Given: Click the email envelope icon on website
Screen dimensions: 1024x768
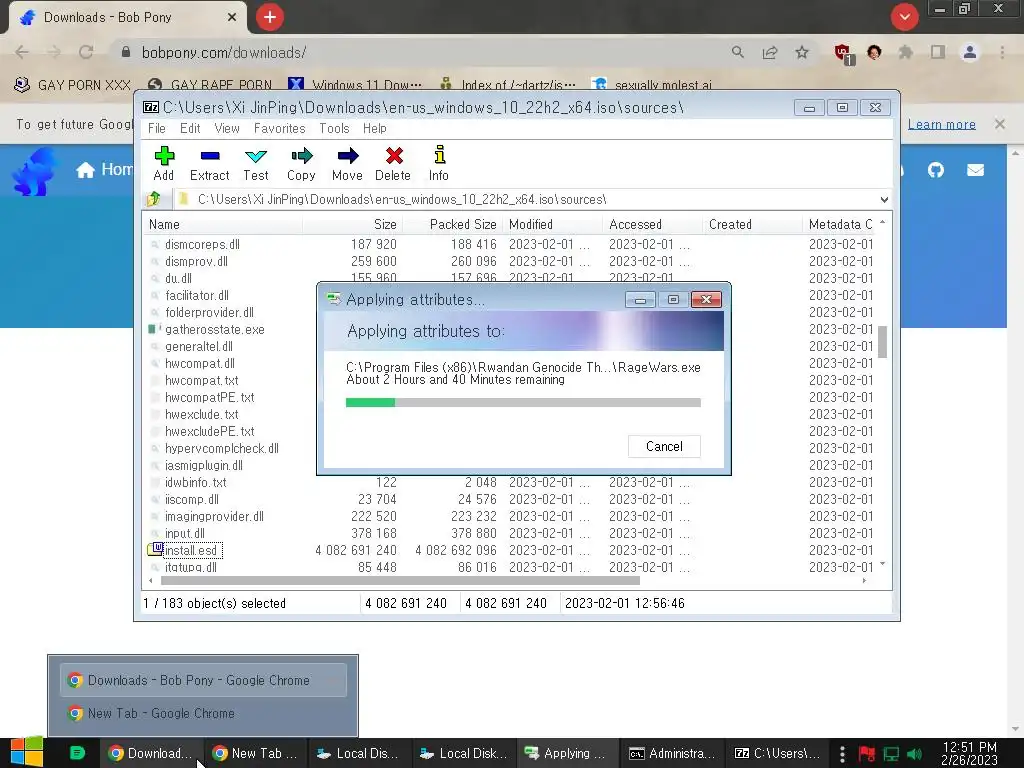Looking at the screenshot, I should (x=975, y=170).
